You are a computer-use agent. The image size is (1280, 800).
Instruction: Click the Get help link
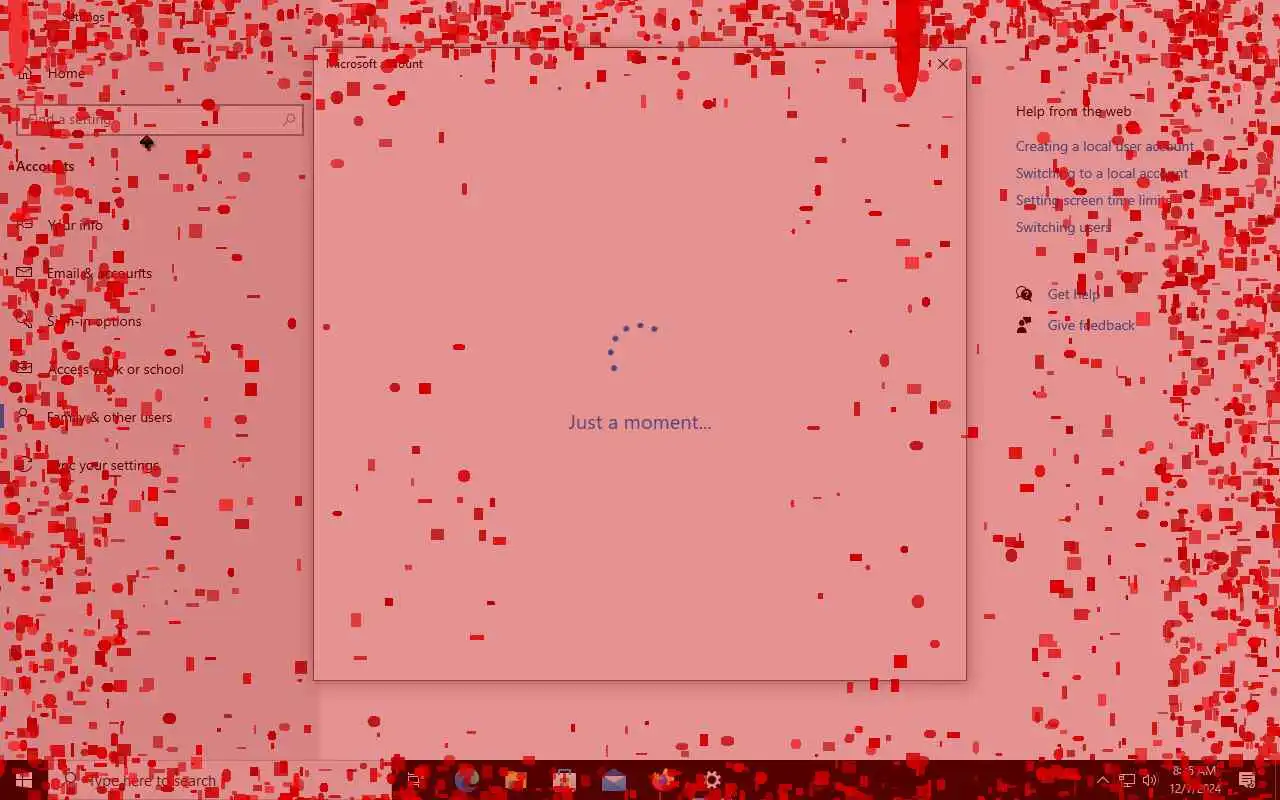tap(1073, 294)
